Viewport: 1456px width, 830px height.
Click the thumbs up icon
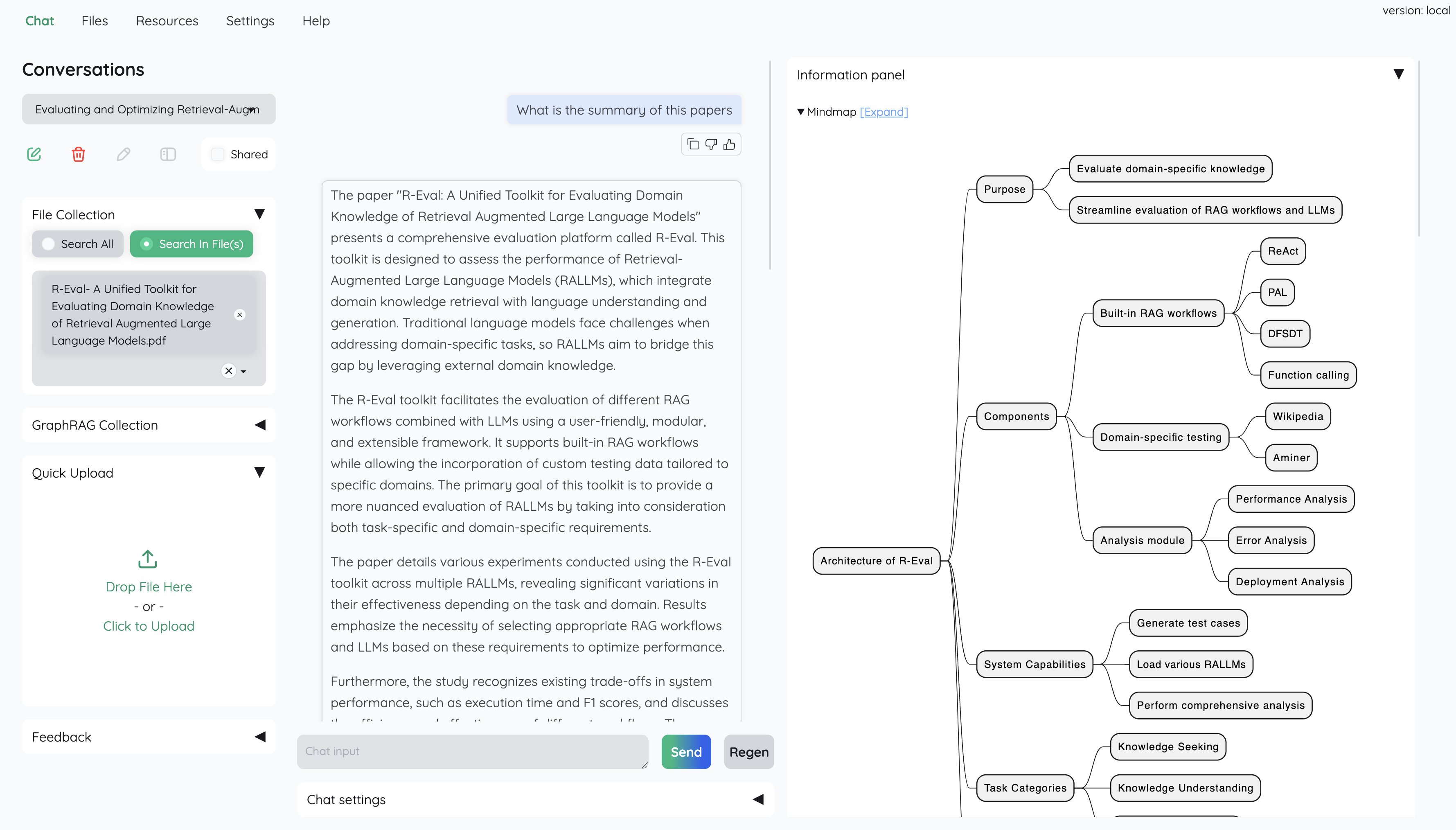pos(729,144)
